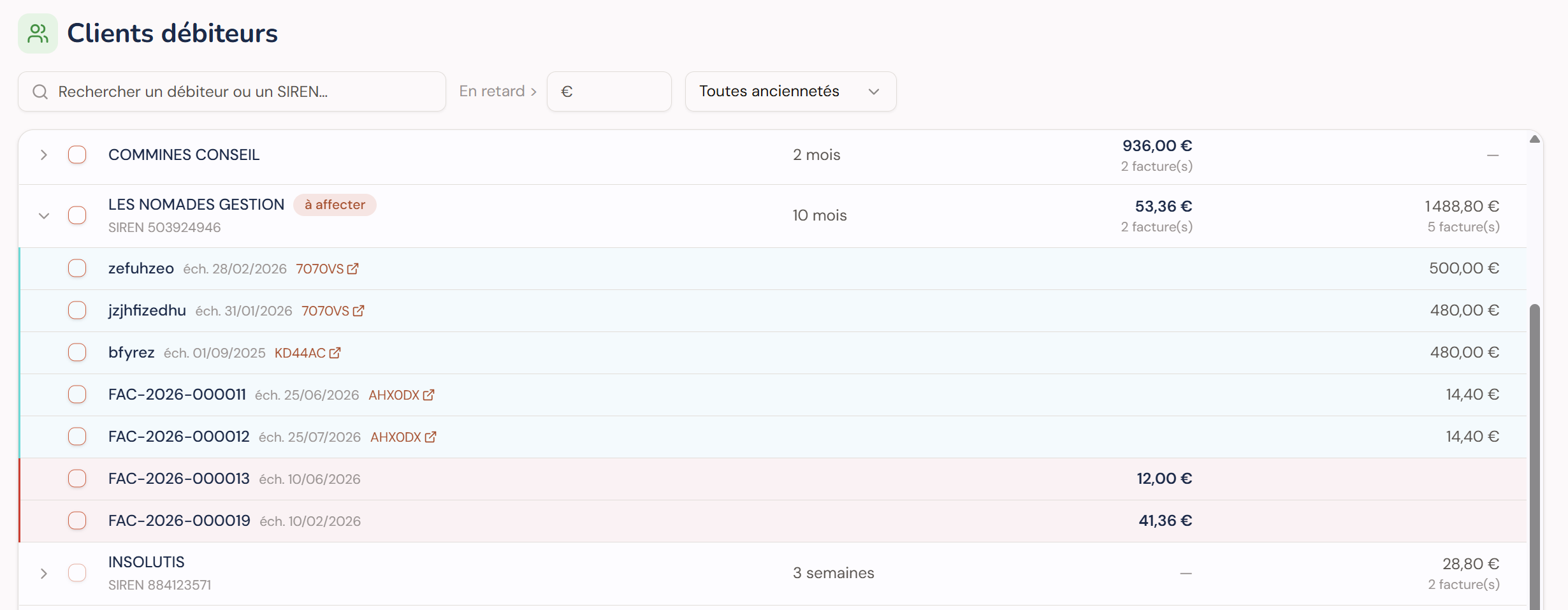Click SIREN 884123571 text
1568x610 pixels.
coord(159,585)
